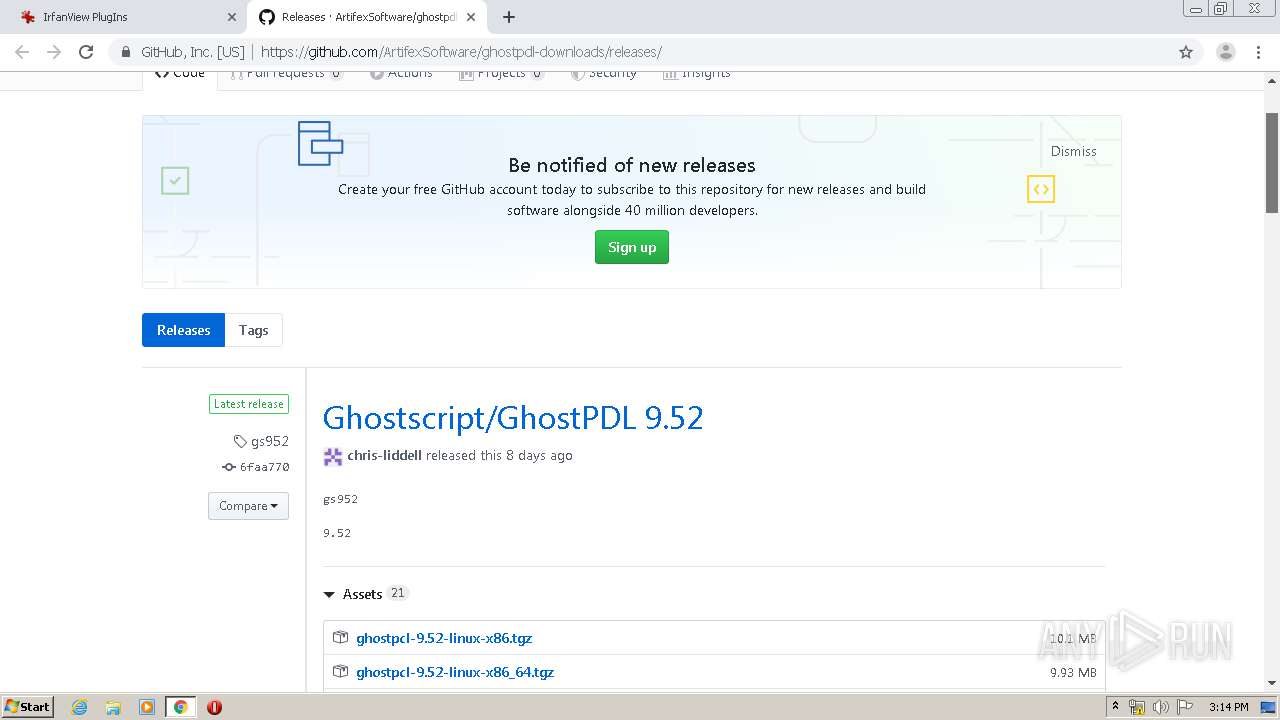This screenshot has height=720, width=1280.
Task: Click the 3:14 PM taskbar clock
Action: point(1228,707)
